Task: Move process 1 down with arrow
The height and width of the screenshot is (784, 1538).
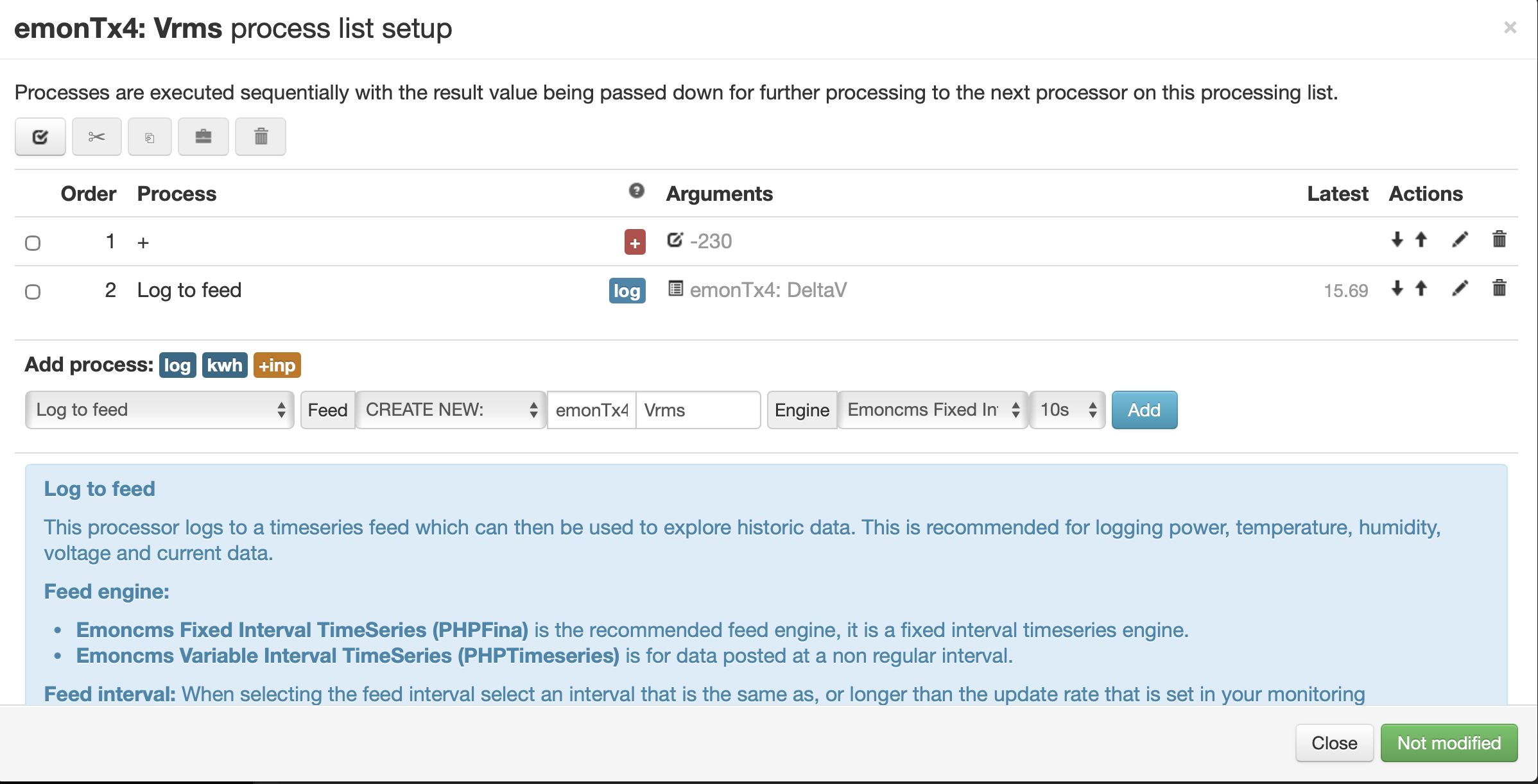Action: pyautogui.click(x=1397, y=240)
